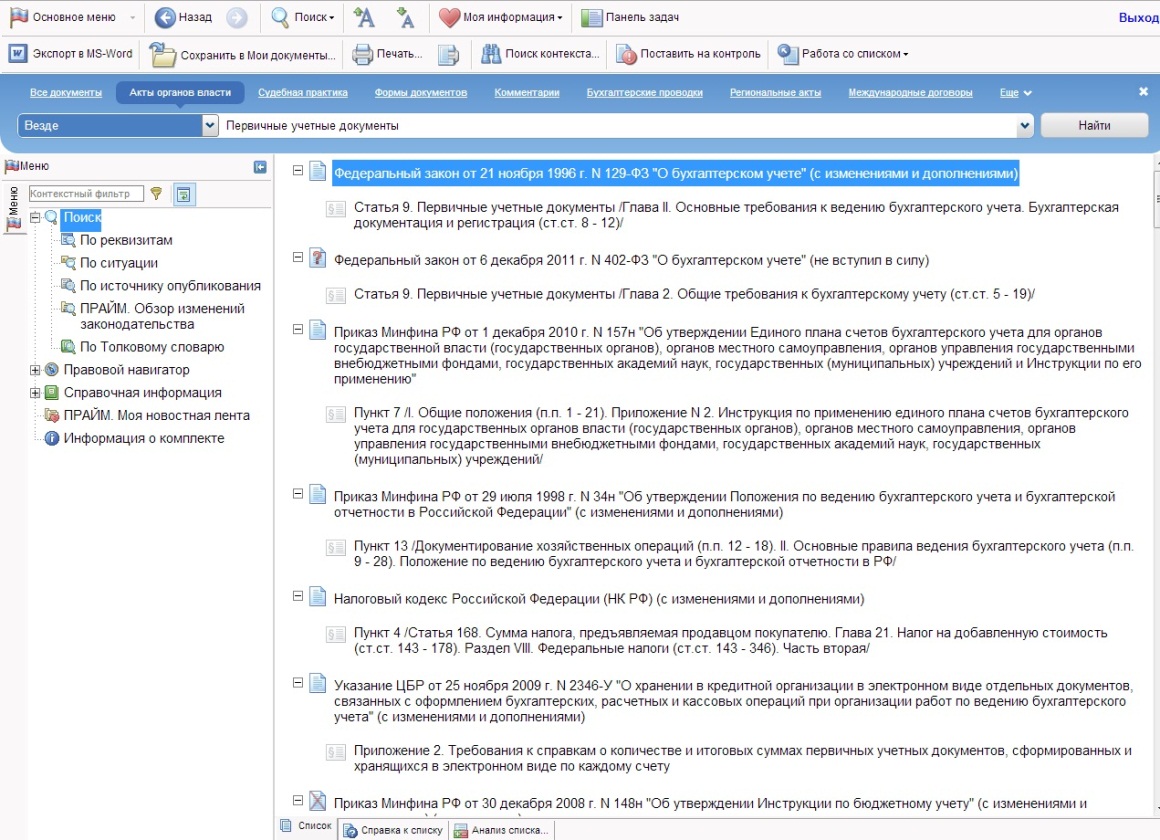
Task: Collapse the law N 129-ФЗ entry
Action: (297, 170)
